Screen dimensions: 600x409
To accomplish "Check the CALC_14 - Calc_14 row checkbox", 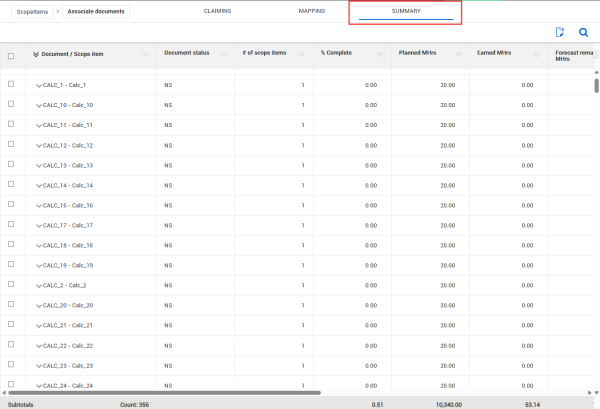I will point(11,184).
